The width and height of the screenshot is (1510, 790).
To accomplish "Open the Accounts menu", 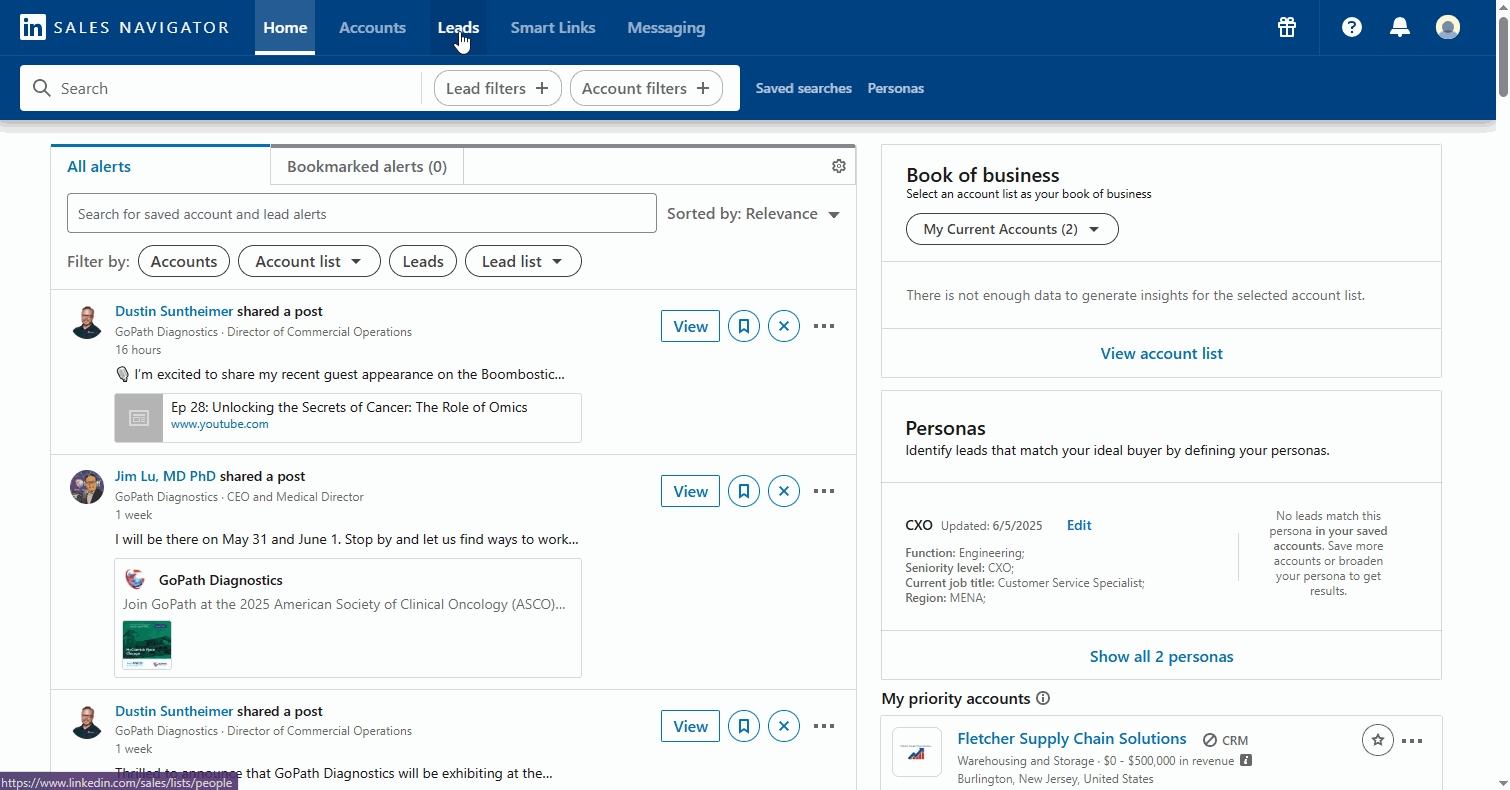I will click(x=372, y=27).
